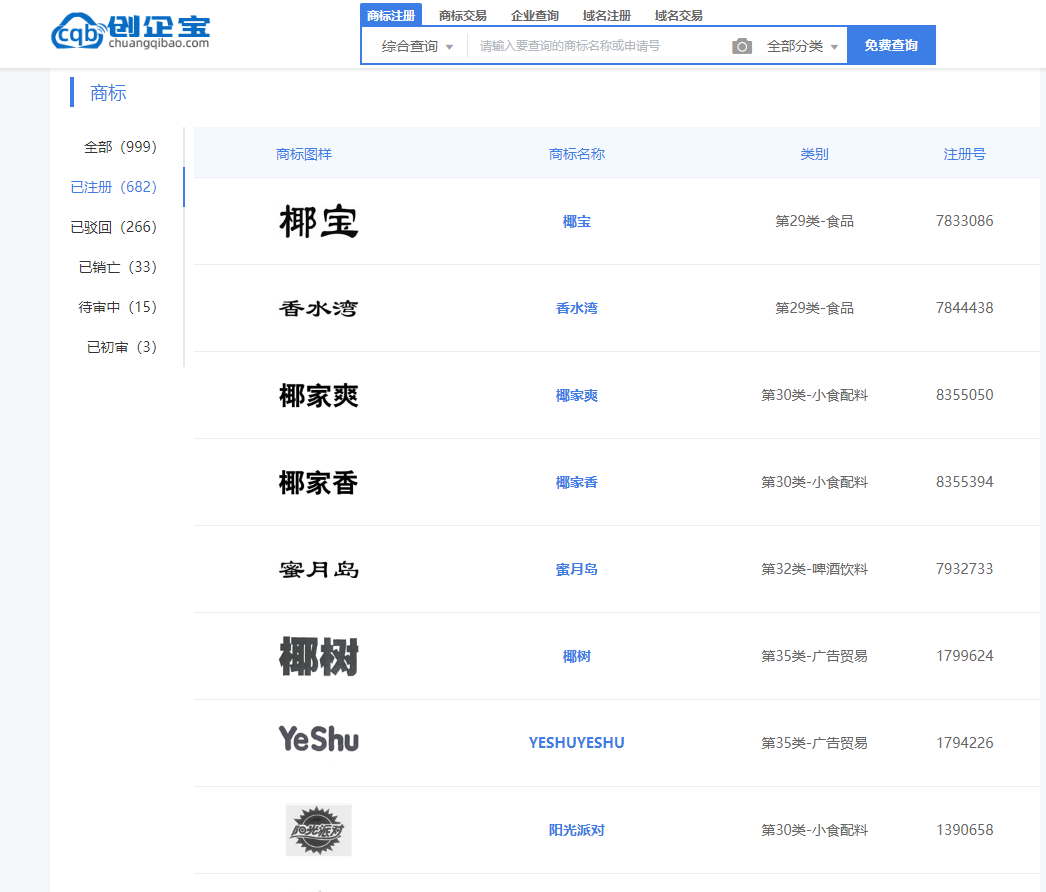
Task: Click the 商标图样 column header
Action: click(304, 154)
